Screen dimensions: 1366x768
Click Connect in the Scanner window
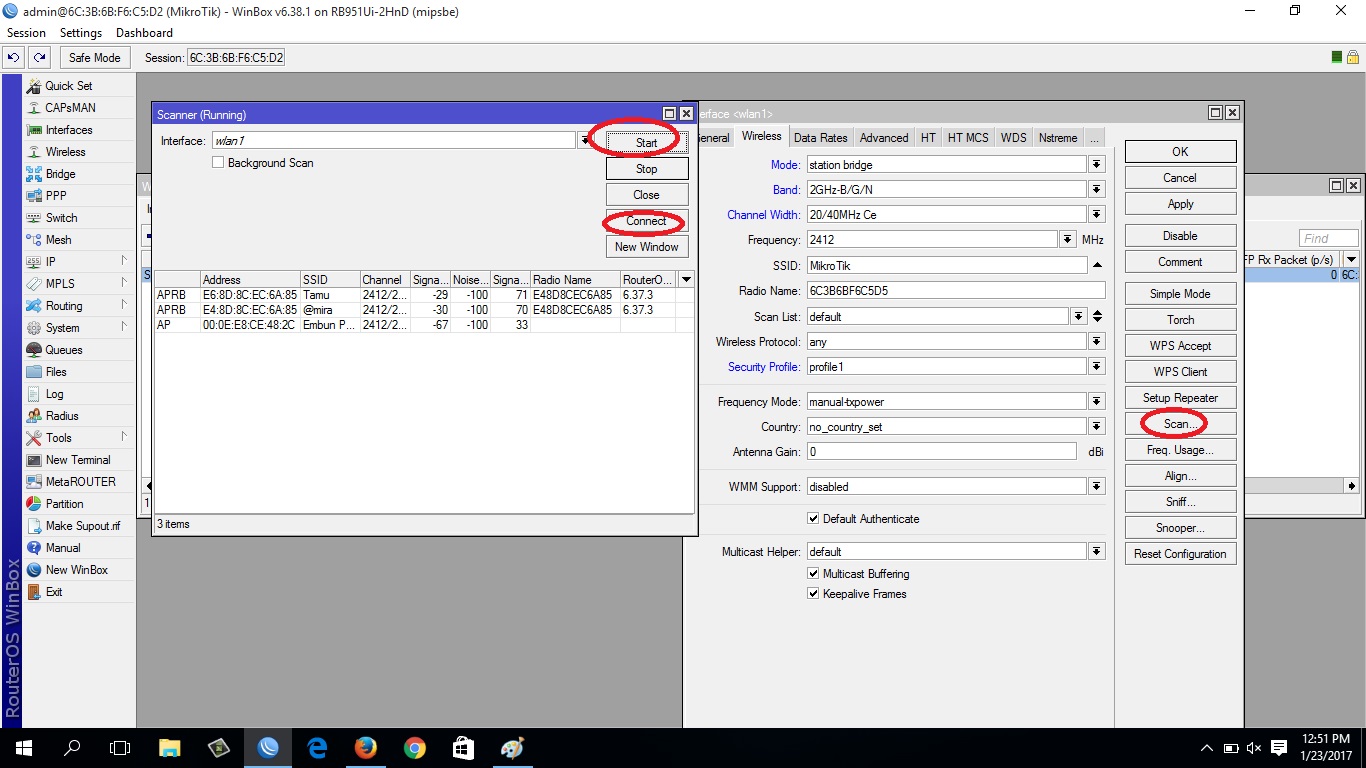(x=647, y=221)
